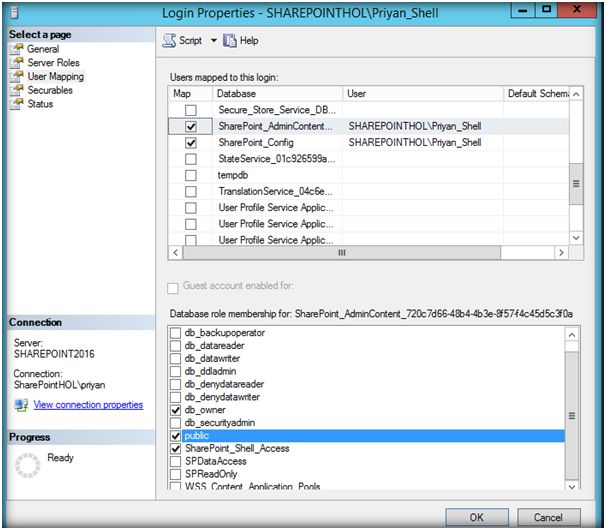Tick the db_backupoperator role checkbox
The image size is (606, 530).
[x=175, y=333]
